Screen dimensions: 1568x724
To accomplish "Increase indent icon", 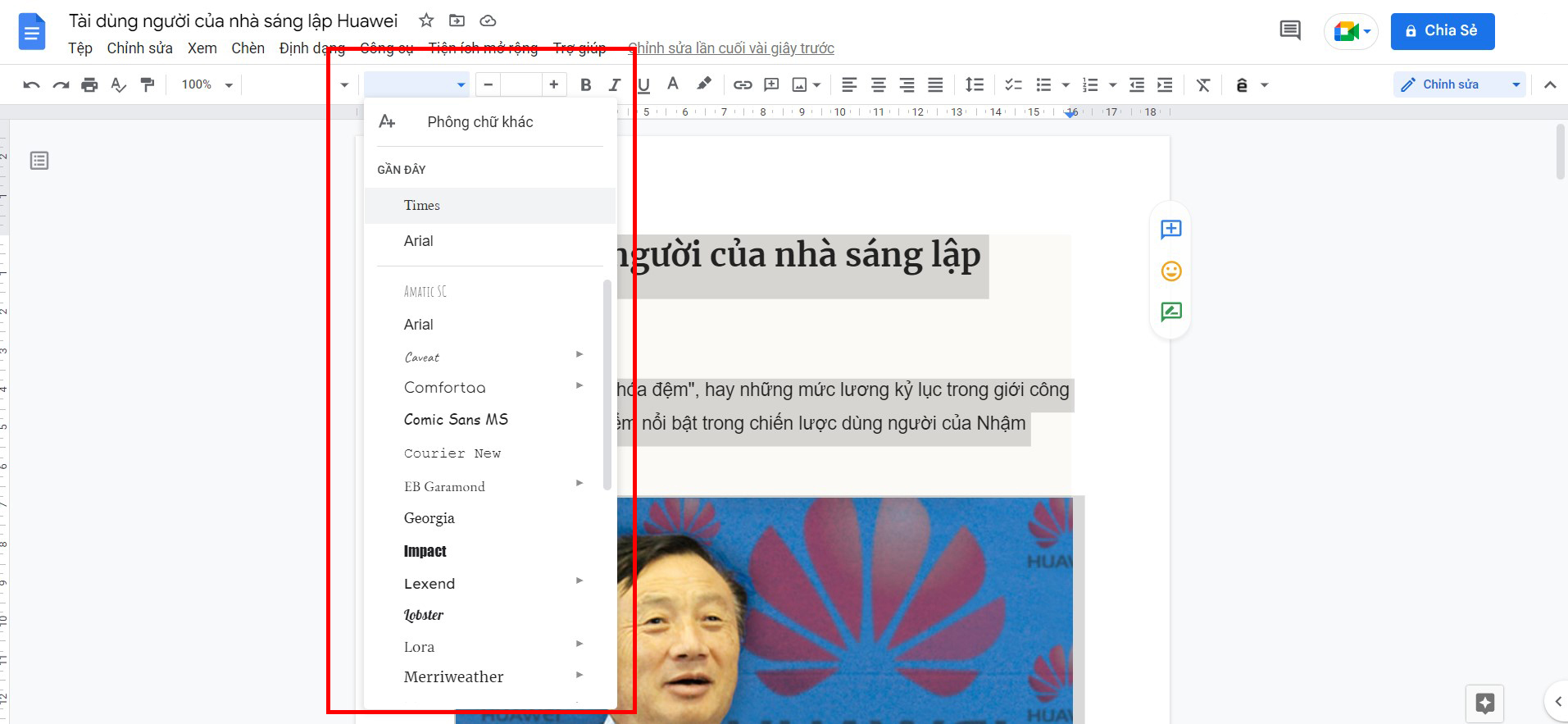I will [1165, 84].
